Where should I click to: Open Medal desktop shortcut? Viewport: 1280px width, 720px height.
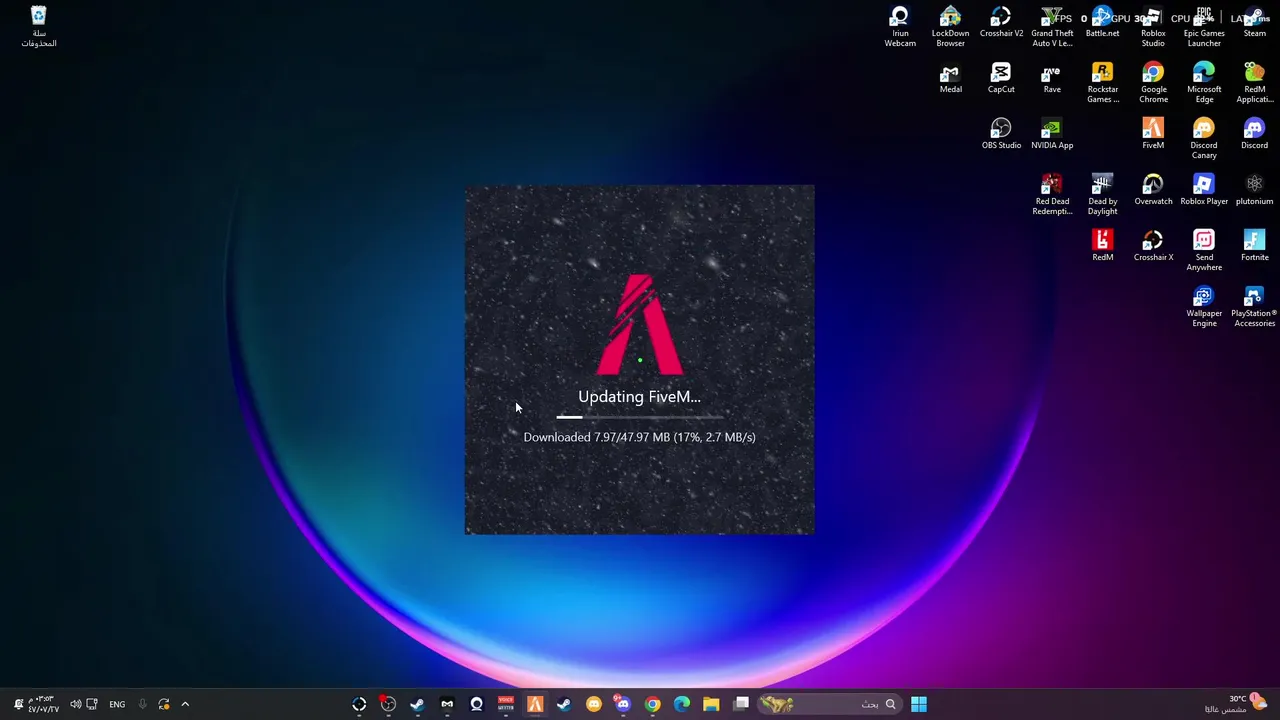[950, 79]
